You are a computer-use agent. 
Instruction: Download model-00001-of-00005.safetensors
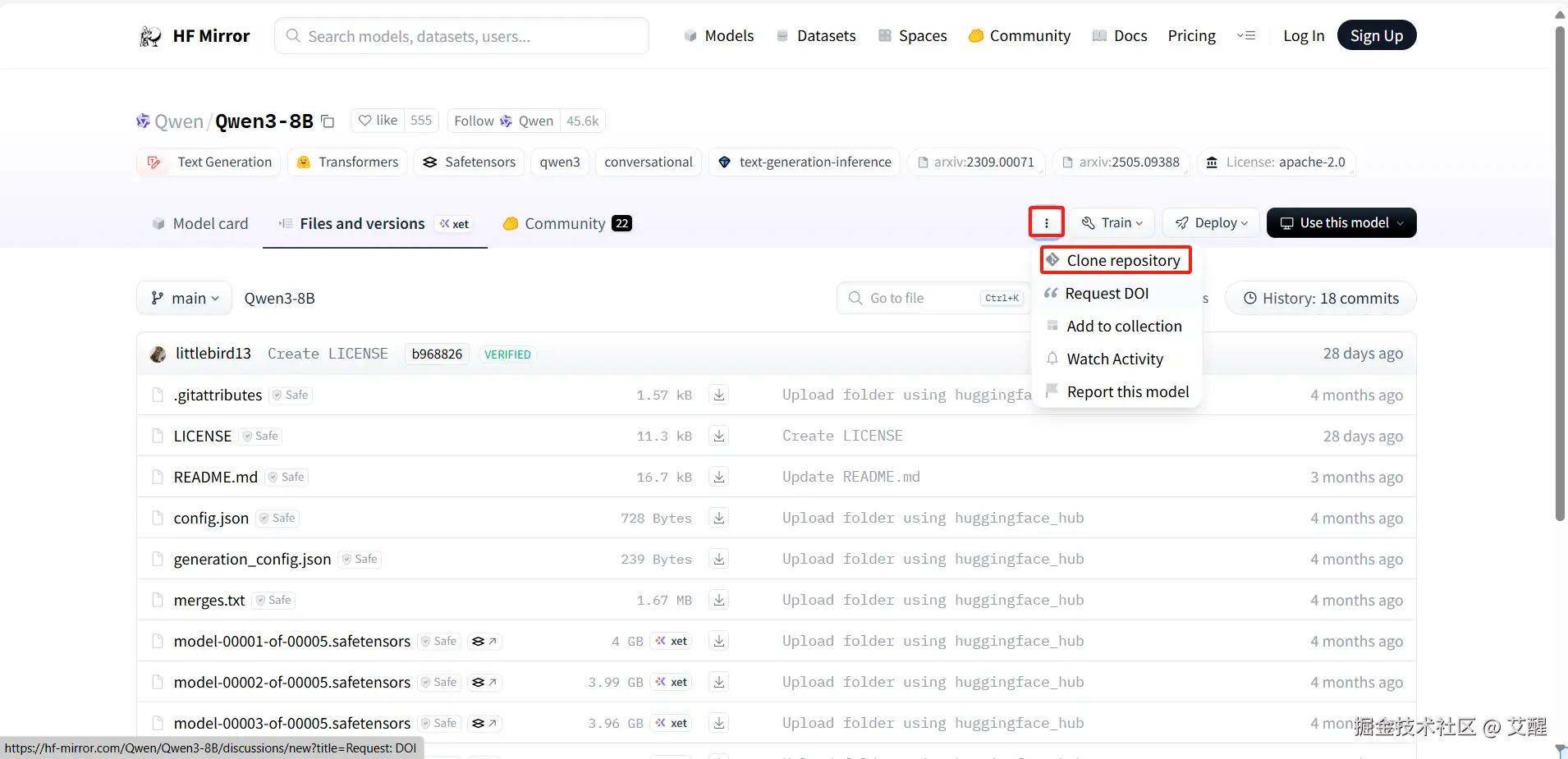pos(719,641)
